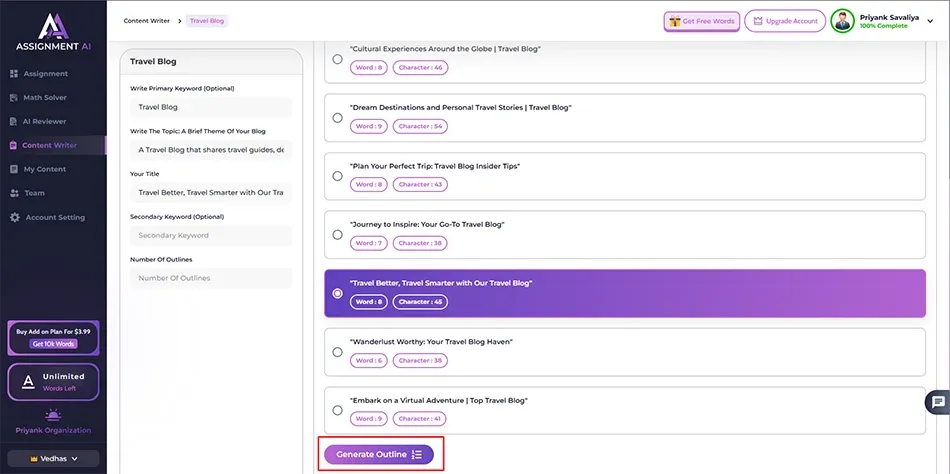
Task: Click the Account Setting gear icon
Action: coord(14,217)
